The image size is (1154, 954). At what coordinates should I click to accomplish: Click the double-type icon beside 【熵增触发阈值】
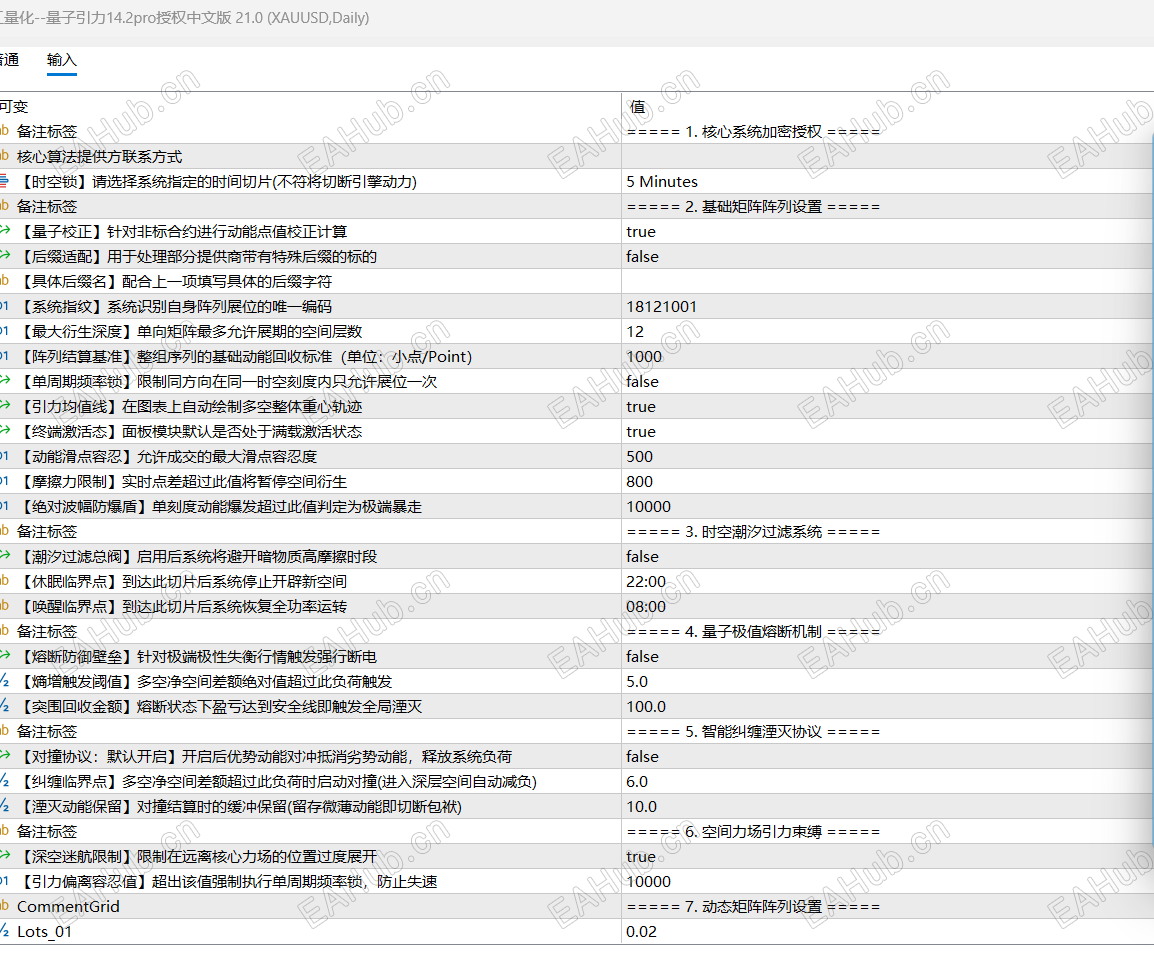coord(4,681)
